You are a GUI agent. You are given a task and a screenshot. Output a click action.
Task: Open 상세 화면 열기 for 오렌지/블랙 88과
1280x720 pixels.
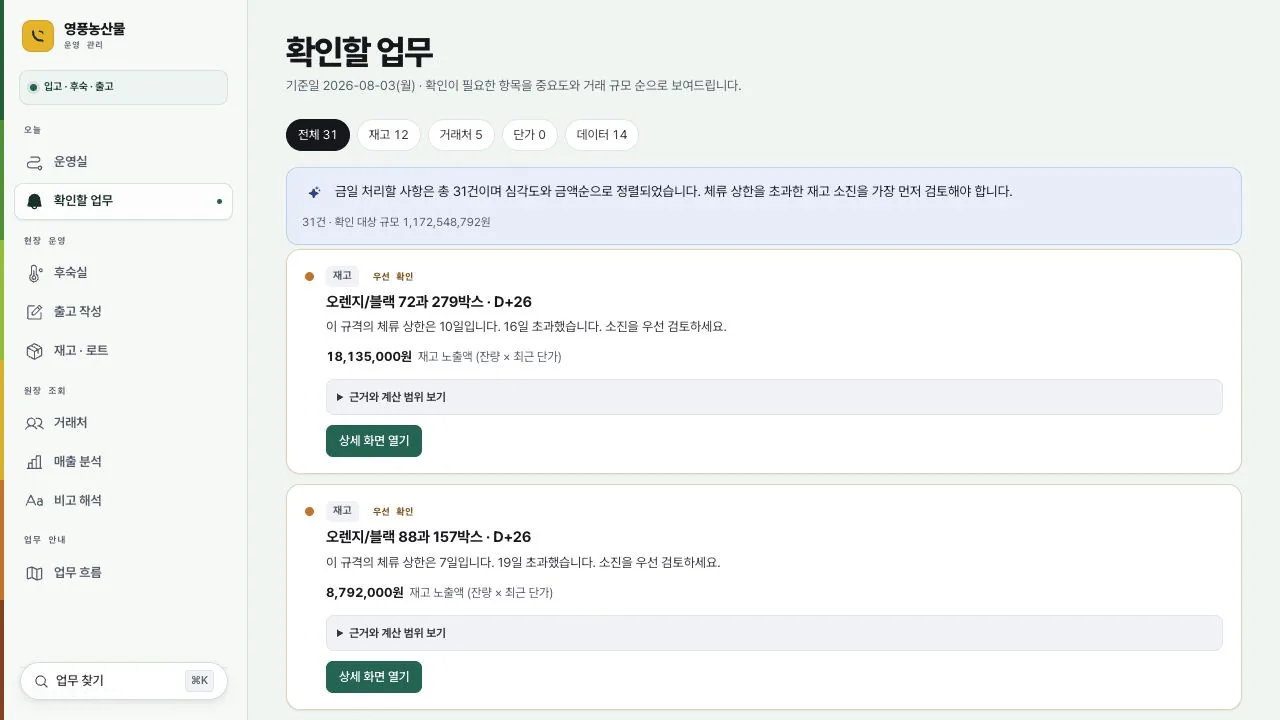374,677
